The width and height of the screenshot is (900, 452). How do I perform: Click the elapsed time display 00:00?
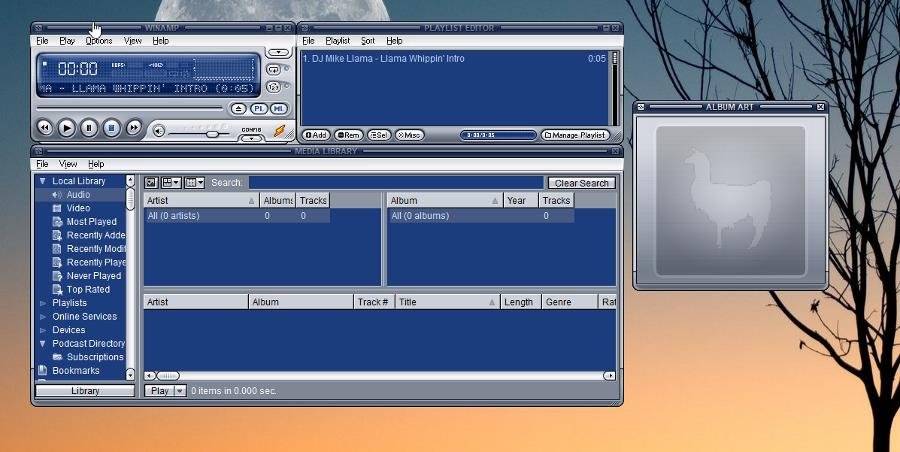pos(77,69)
